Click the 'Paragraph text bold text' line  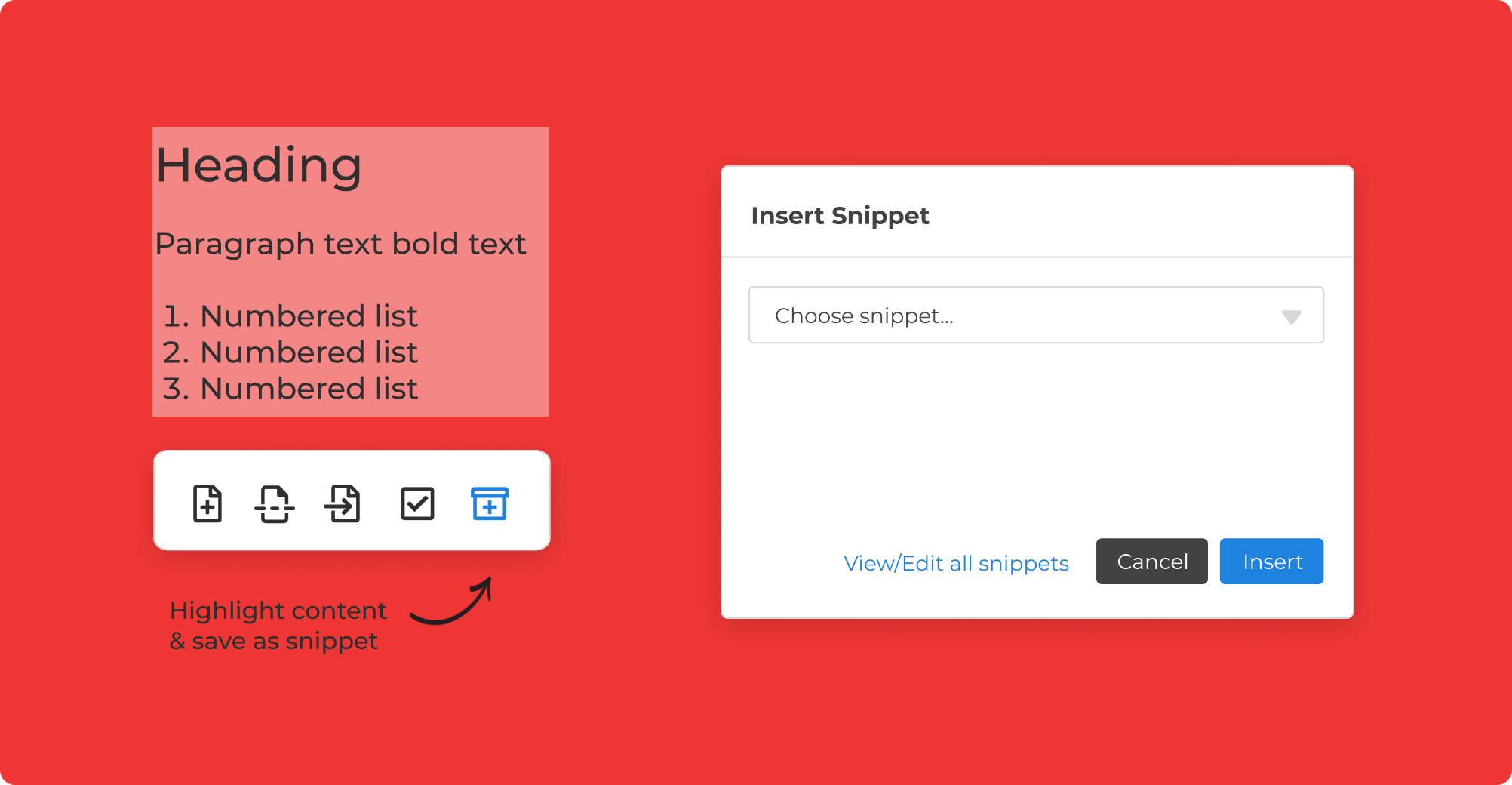[x=340, y=244]
